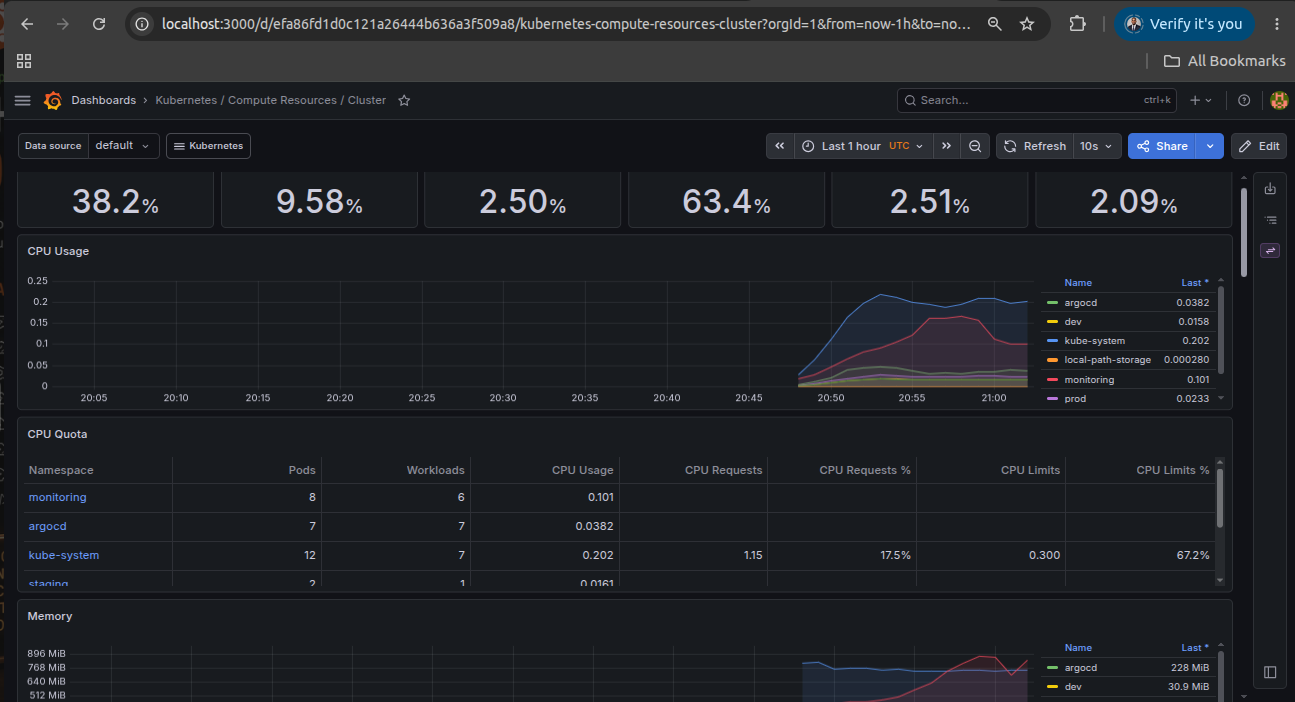This screenshot has height=702, width=1295.
Task: Click the export icon in right sidebar
Action: 1270,188
